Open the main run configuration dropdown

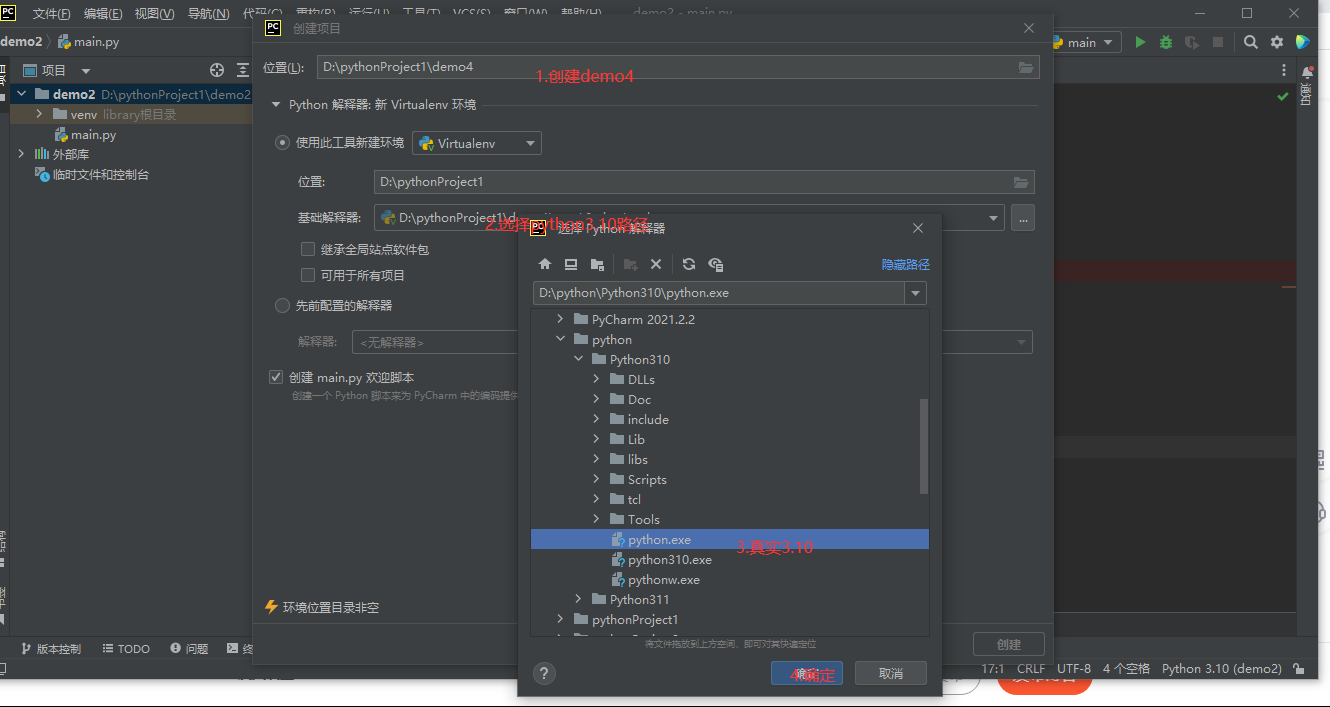coord(1085,42)
